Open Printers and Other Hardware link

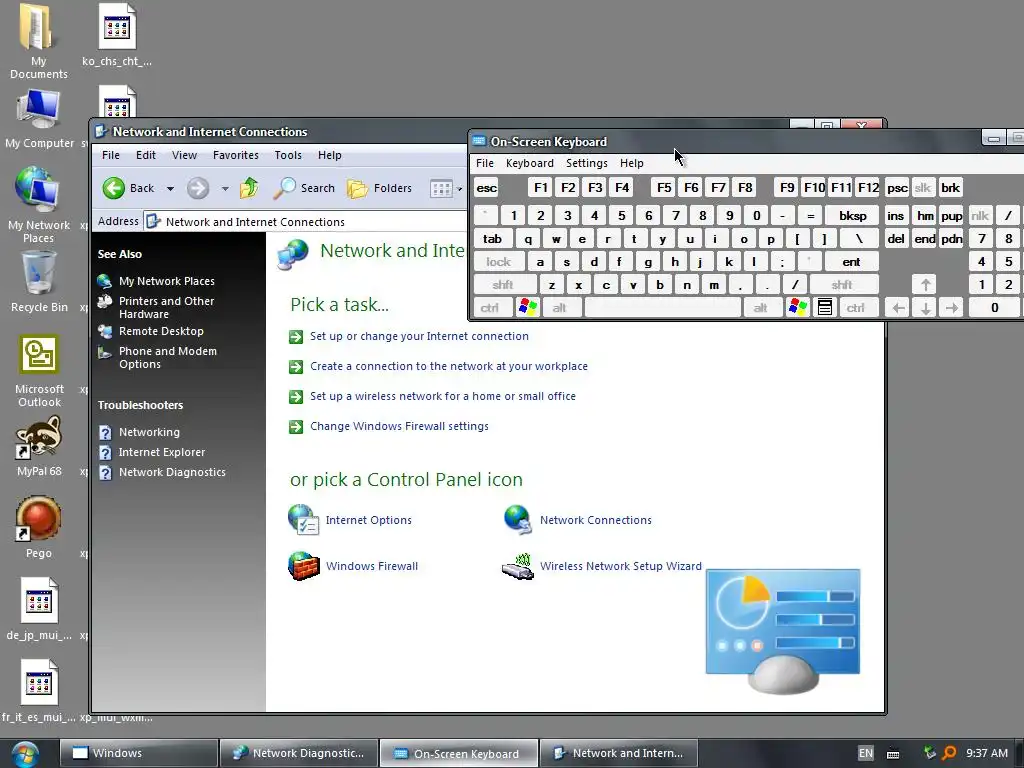coord(167,308)
